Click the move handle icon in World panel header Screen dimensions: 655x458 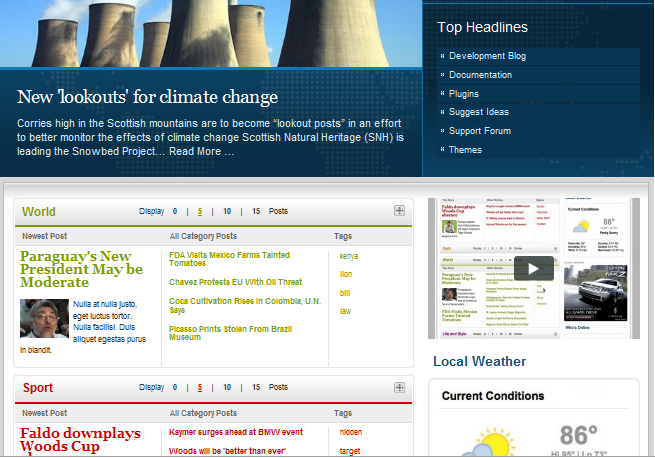pos(399,211)
